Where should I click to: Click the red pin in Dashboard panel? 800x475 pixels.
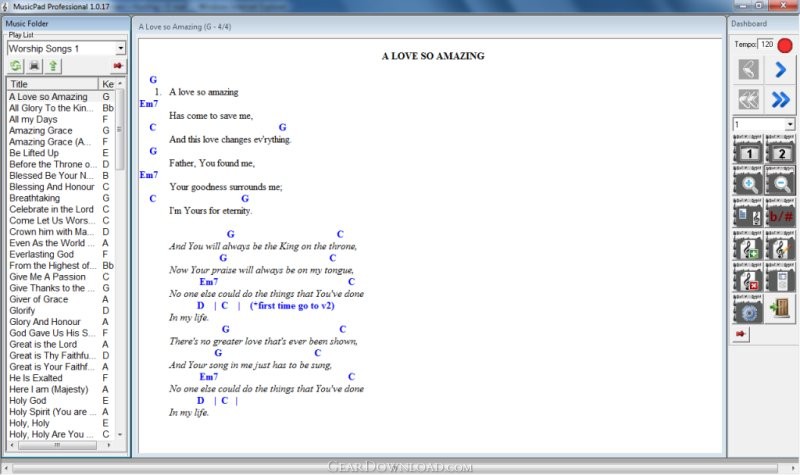pos(740,334)
